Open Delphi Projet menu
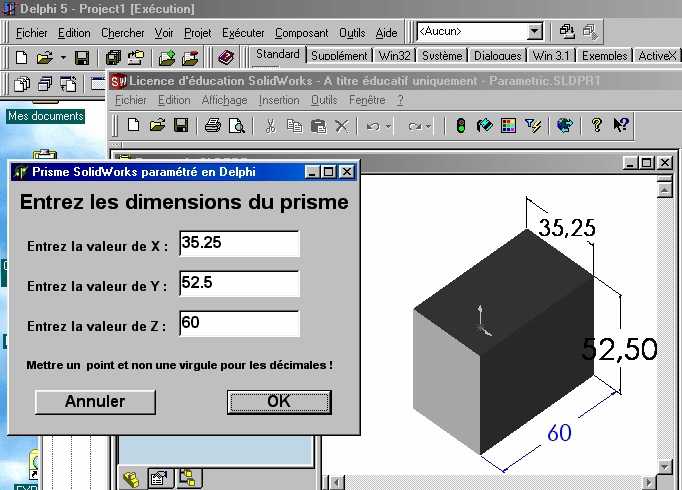This screenshot has width=682, height=490. [x=197, y=33]
